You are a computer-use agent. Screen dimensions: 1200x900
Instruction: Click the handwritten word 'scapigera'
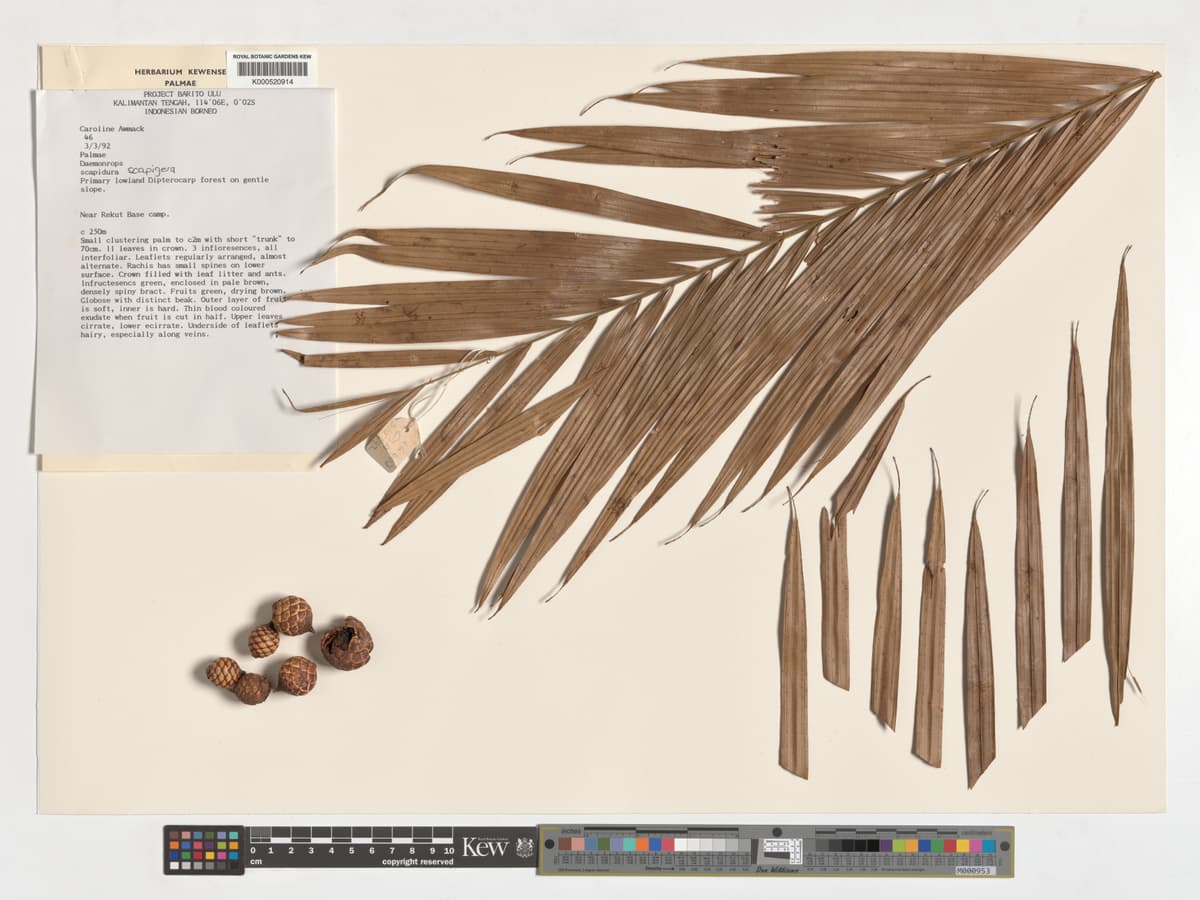click(x=151, y=169)
